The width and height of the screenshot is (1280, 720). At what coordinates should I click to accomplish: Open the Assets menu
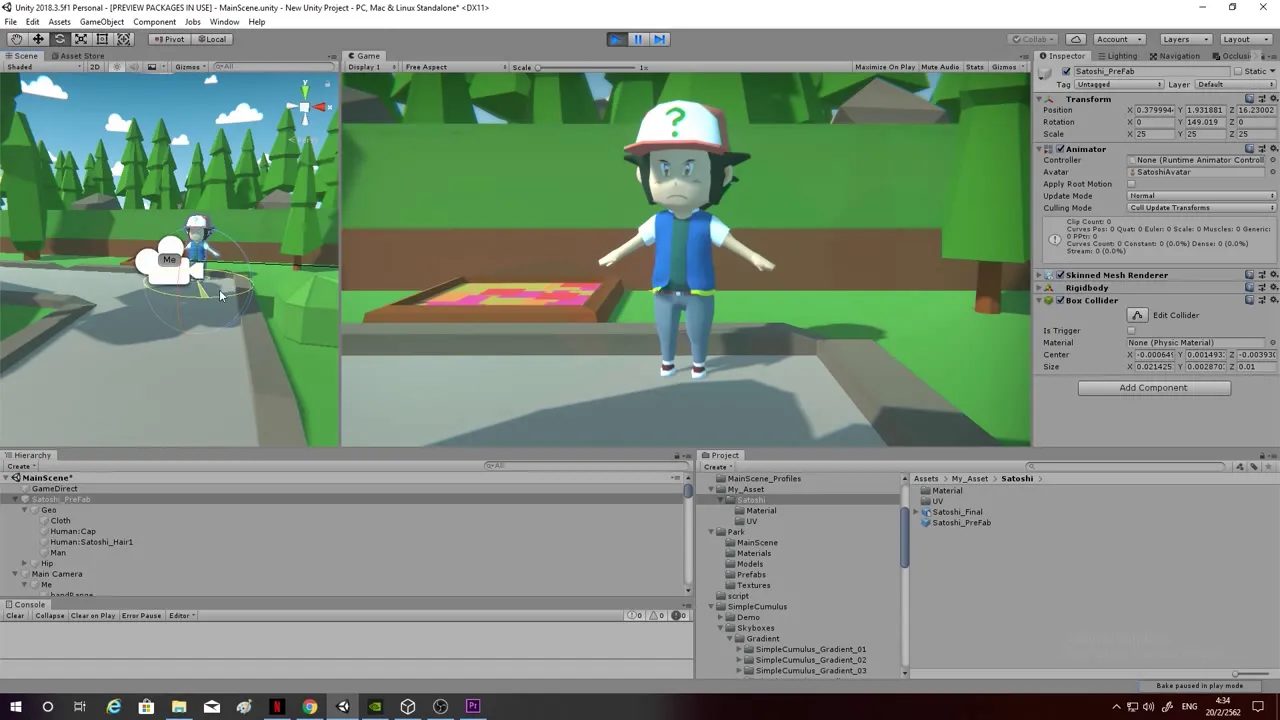(59, 22)
